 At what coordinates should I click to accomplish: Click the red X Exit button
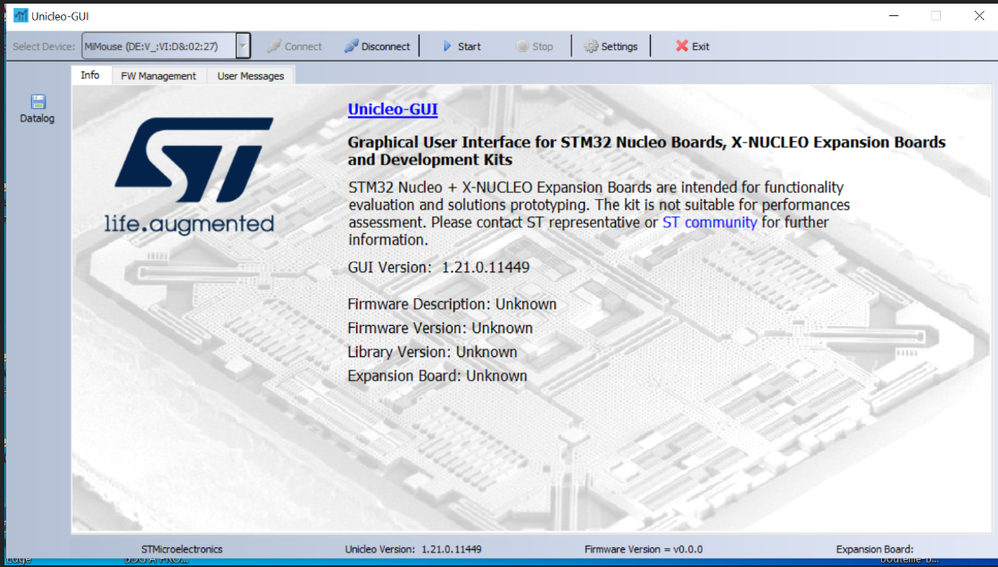(692, 46)
